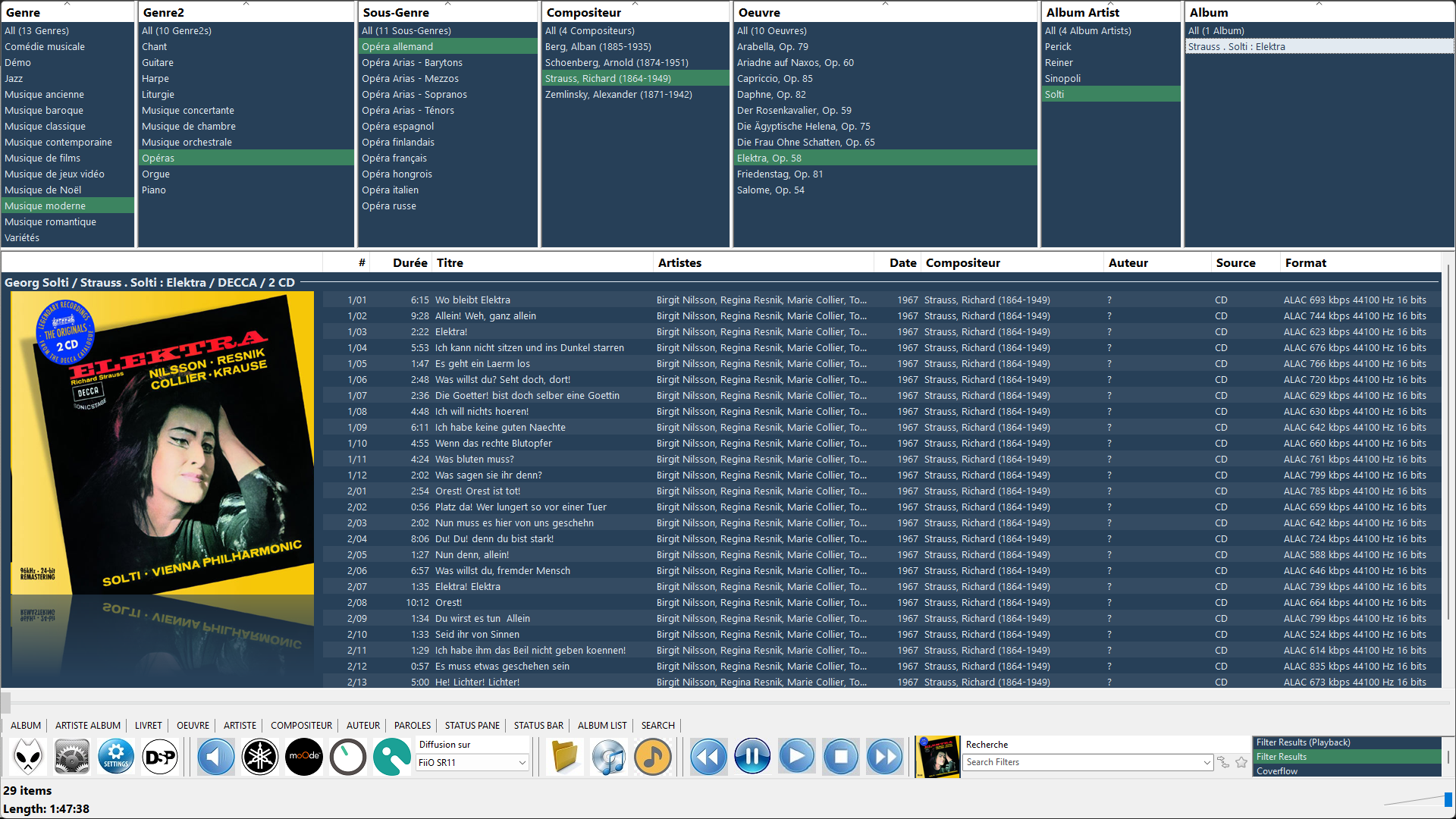
Task: Switch to the LIVRET tab
Action: 149,725
